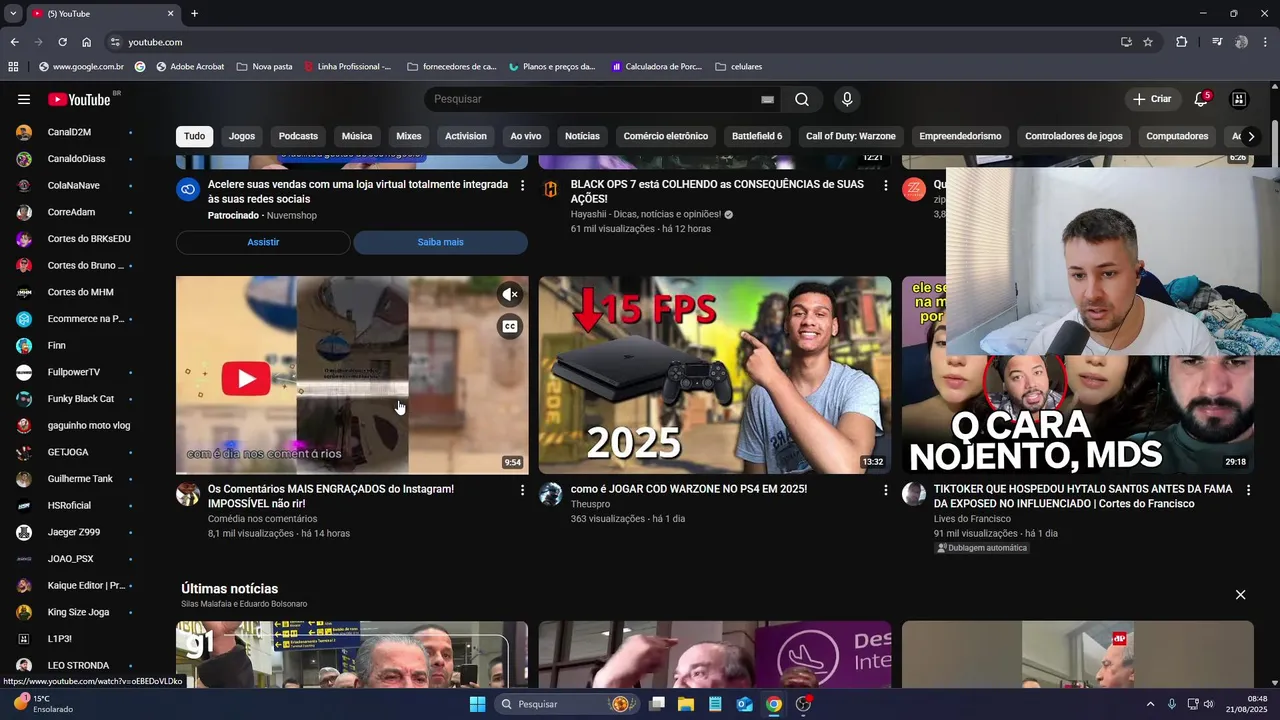Open options menu for BLACK OPS 7 video
Screen dimensions: 1280x720
click(885, 185)
